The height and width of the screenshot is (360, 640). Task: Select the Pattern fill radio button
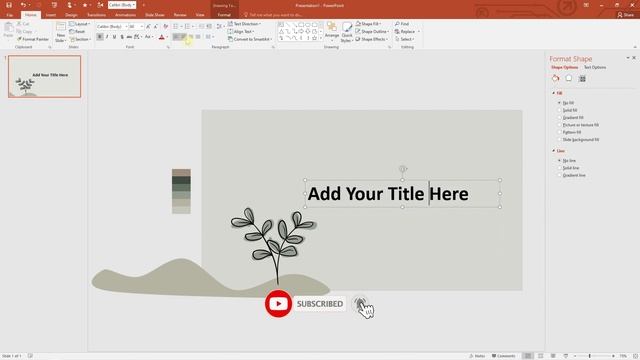(x=560, y=132)
